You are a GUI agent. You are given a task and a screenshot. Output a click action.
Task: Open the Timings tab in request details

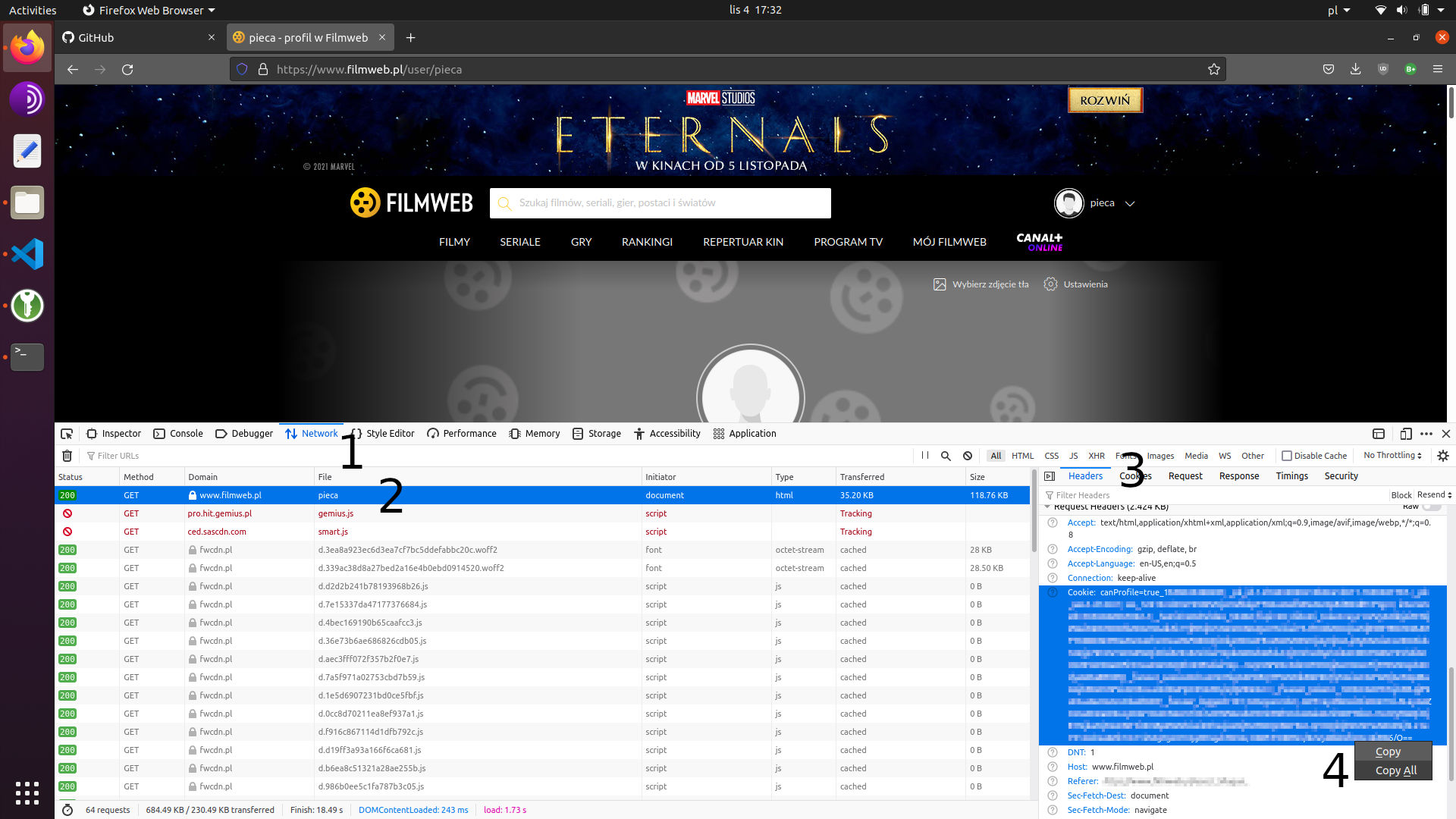point(1291,476)
